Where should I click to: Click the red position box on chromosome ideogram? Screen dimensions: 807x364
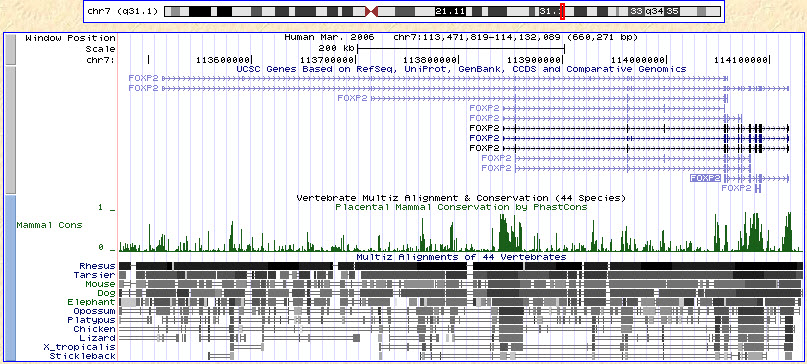[x=563, y=11]
